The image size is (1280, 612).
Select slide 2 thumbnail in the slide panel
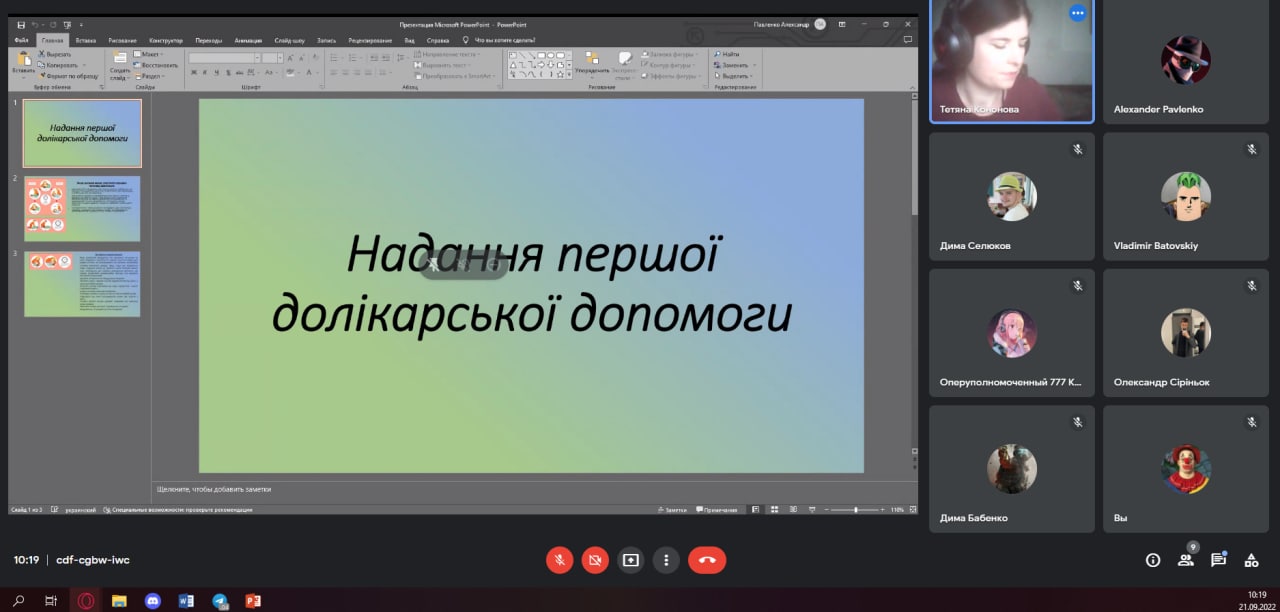82,209
